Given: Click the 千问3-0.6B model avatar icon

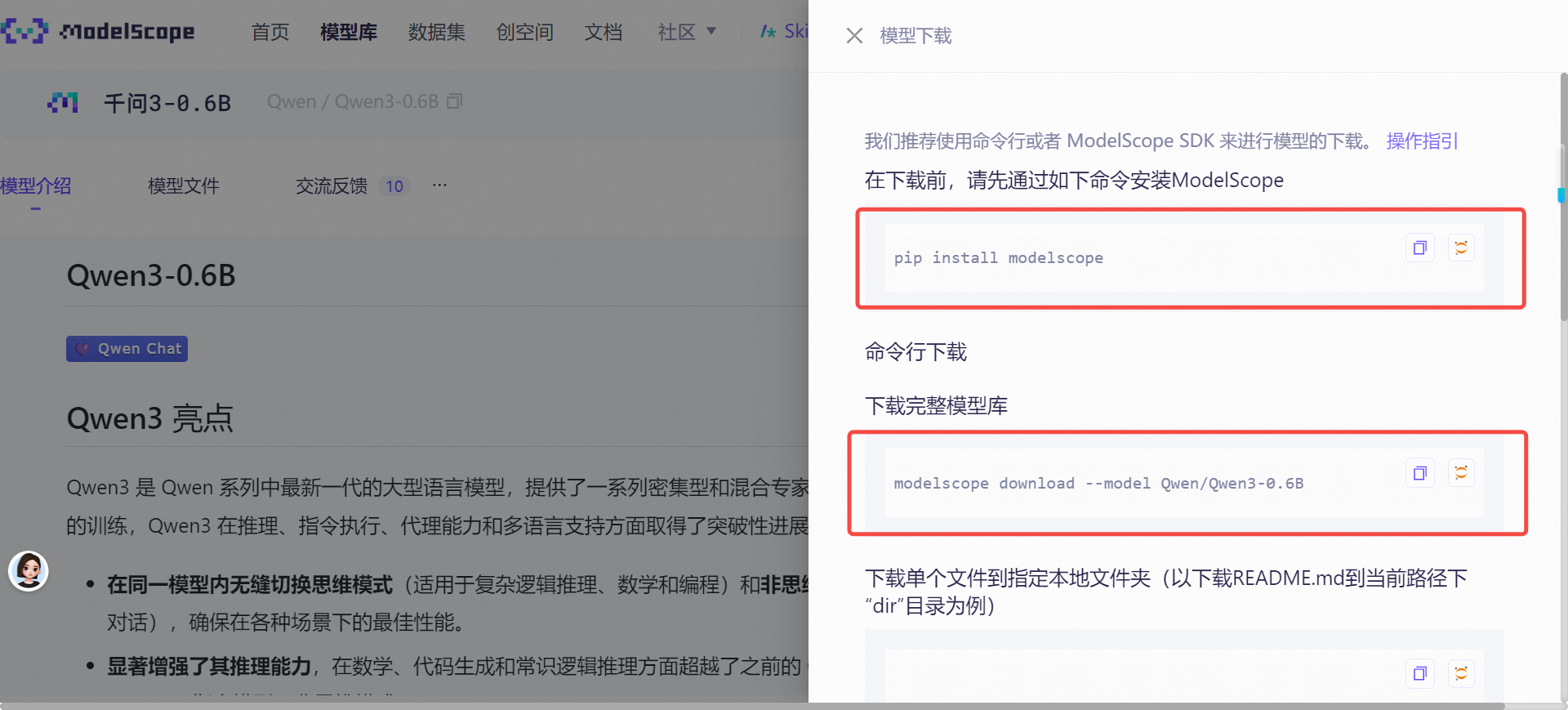Looking at the screenshot, I should pyautogui.click(x=63, y=103).
